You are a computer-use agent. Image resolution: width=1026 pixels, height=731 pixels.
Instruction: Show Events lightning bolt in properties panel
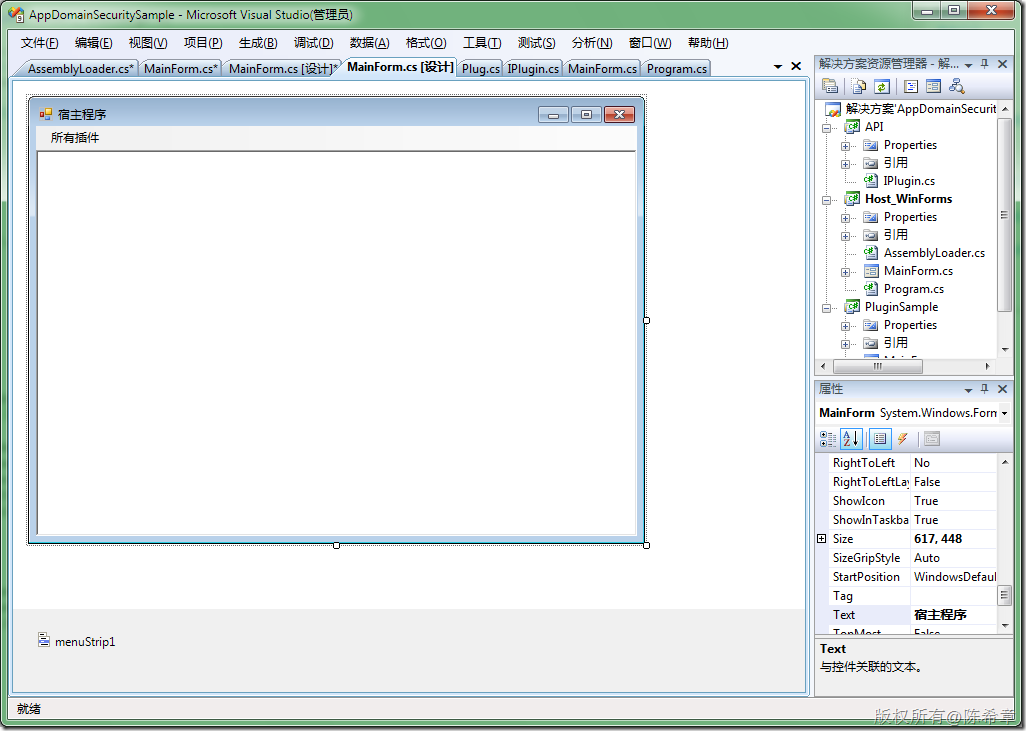(903, 439)
